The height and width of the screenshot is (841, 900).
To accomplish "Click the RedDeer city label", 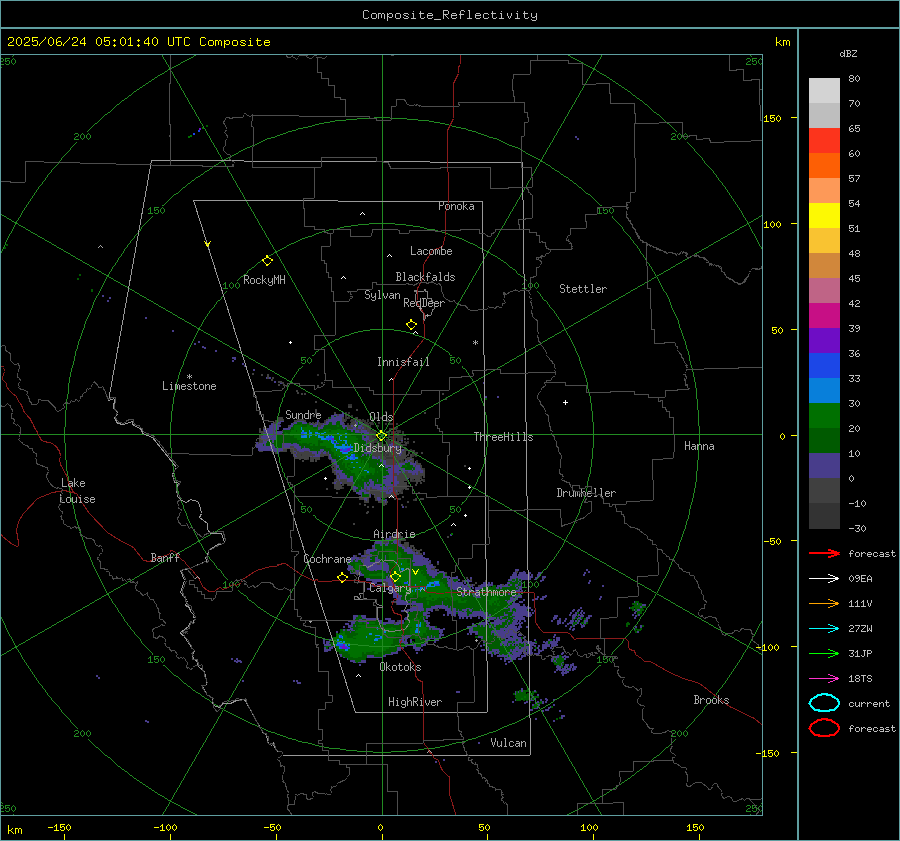I will 424,303.
